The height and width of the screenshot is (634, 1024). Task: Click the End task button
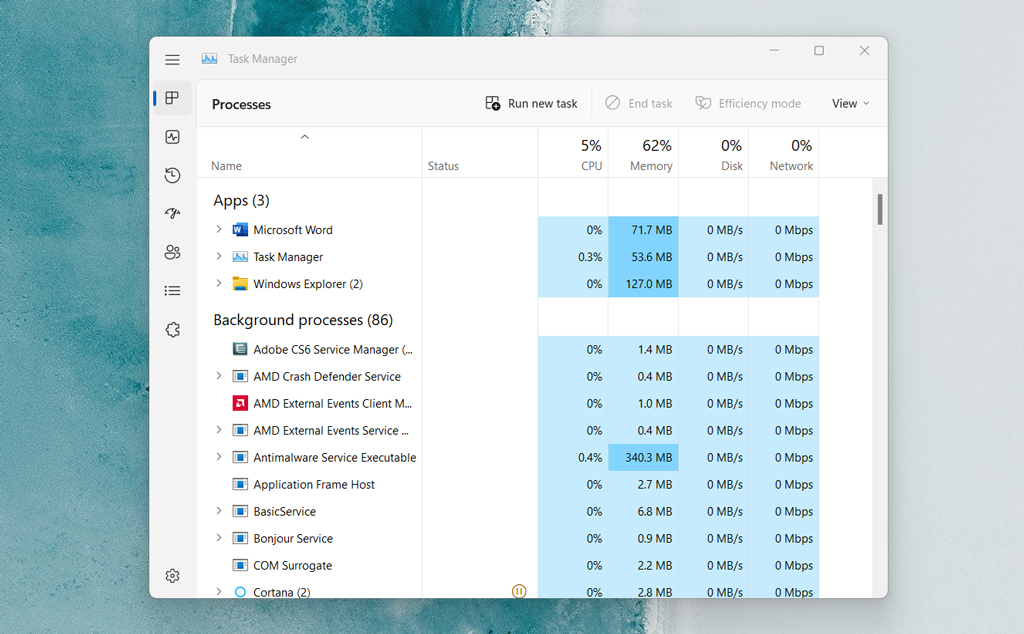(x=638, y=103)
